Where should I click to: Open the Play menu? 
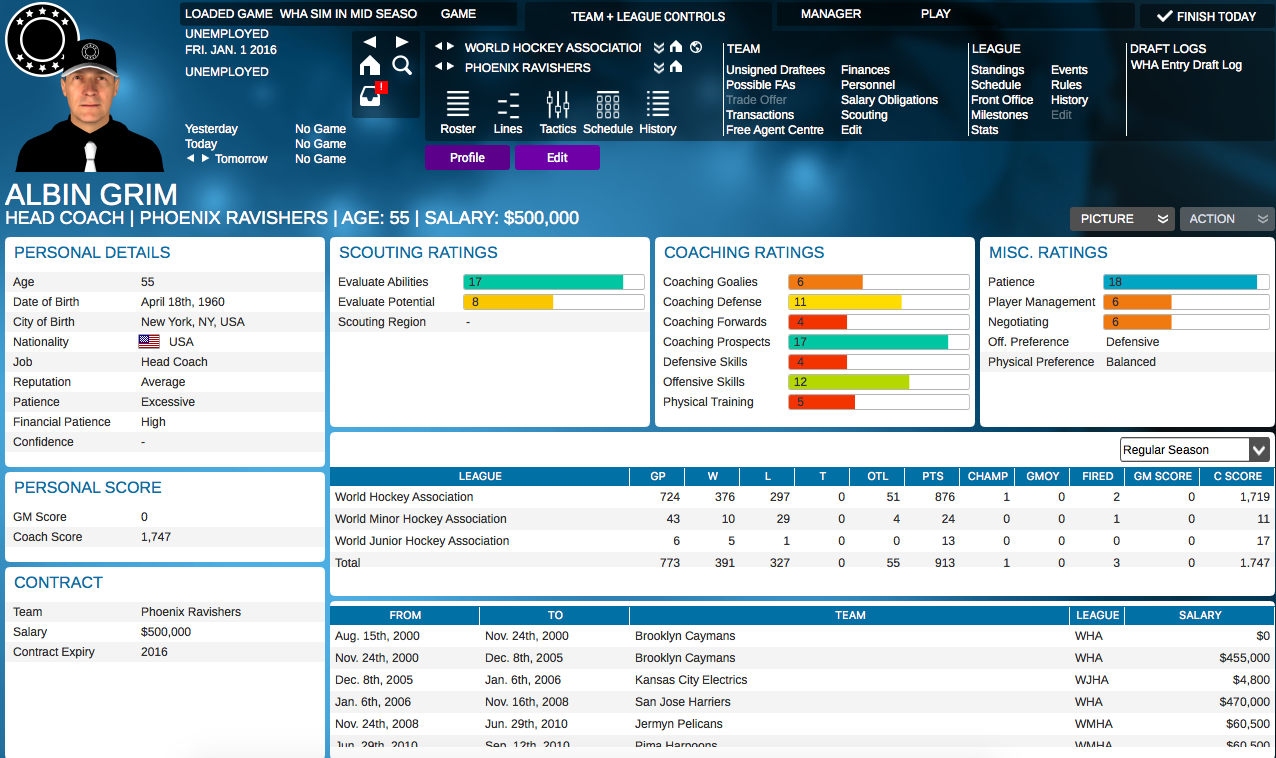(x=936, y=14)
